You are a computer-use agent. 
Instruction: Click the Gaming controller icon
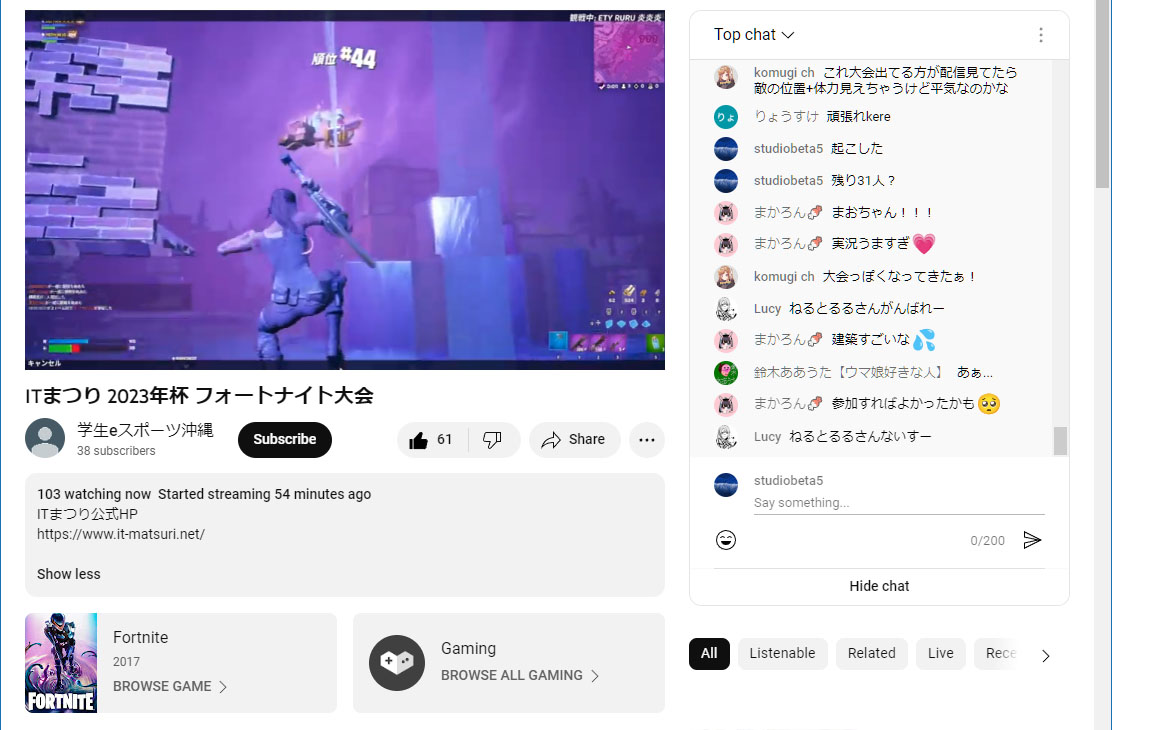point(397,662)
